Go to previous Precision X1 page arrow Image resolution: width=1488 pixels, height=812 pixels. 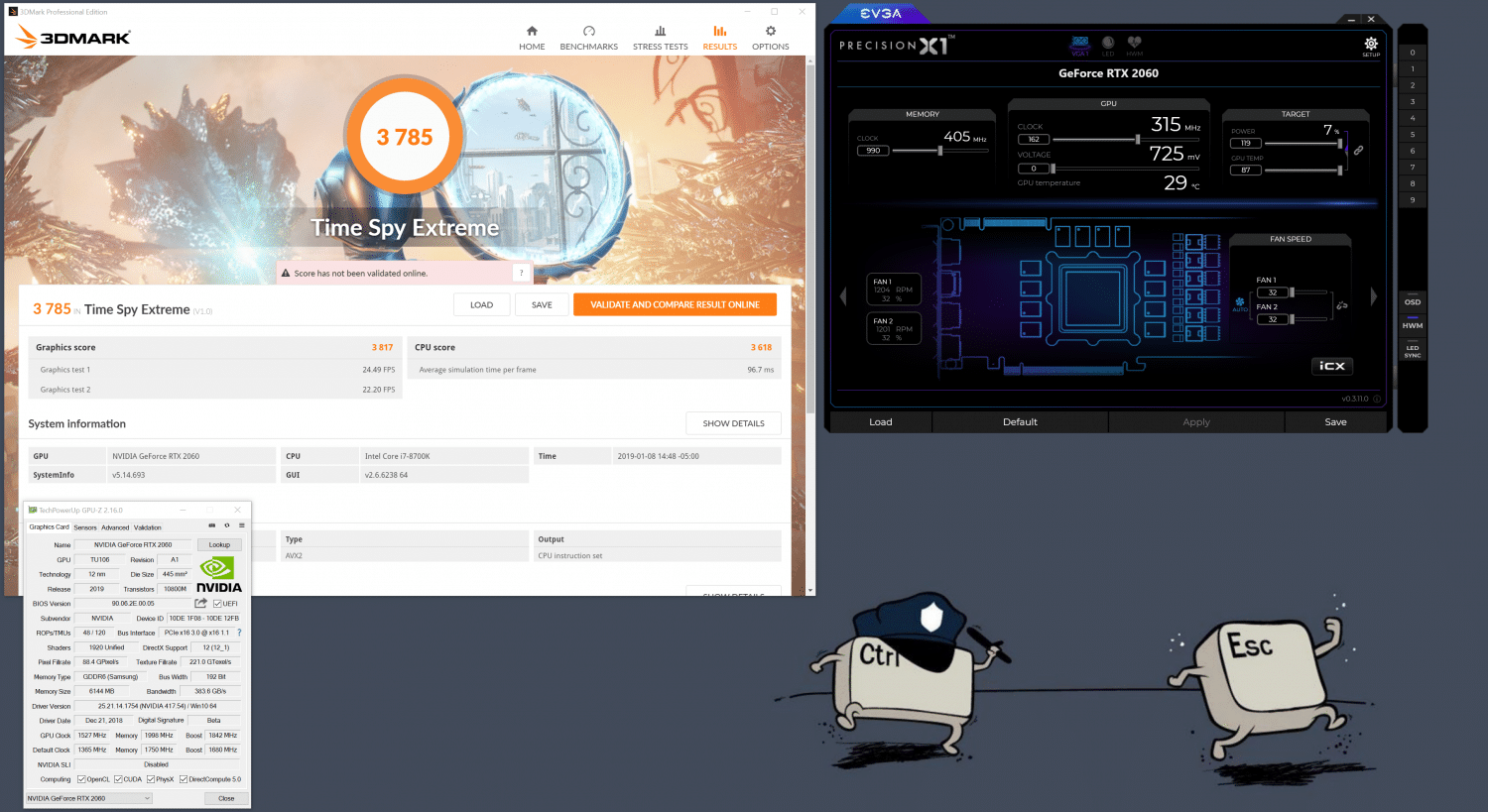point(844,295)
